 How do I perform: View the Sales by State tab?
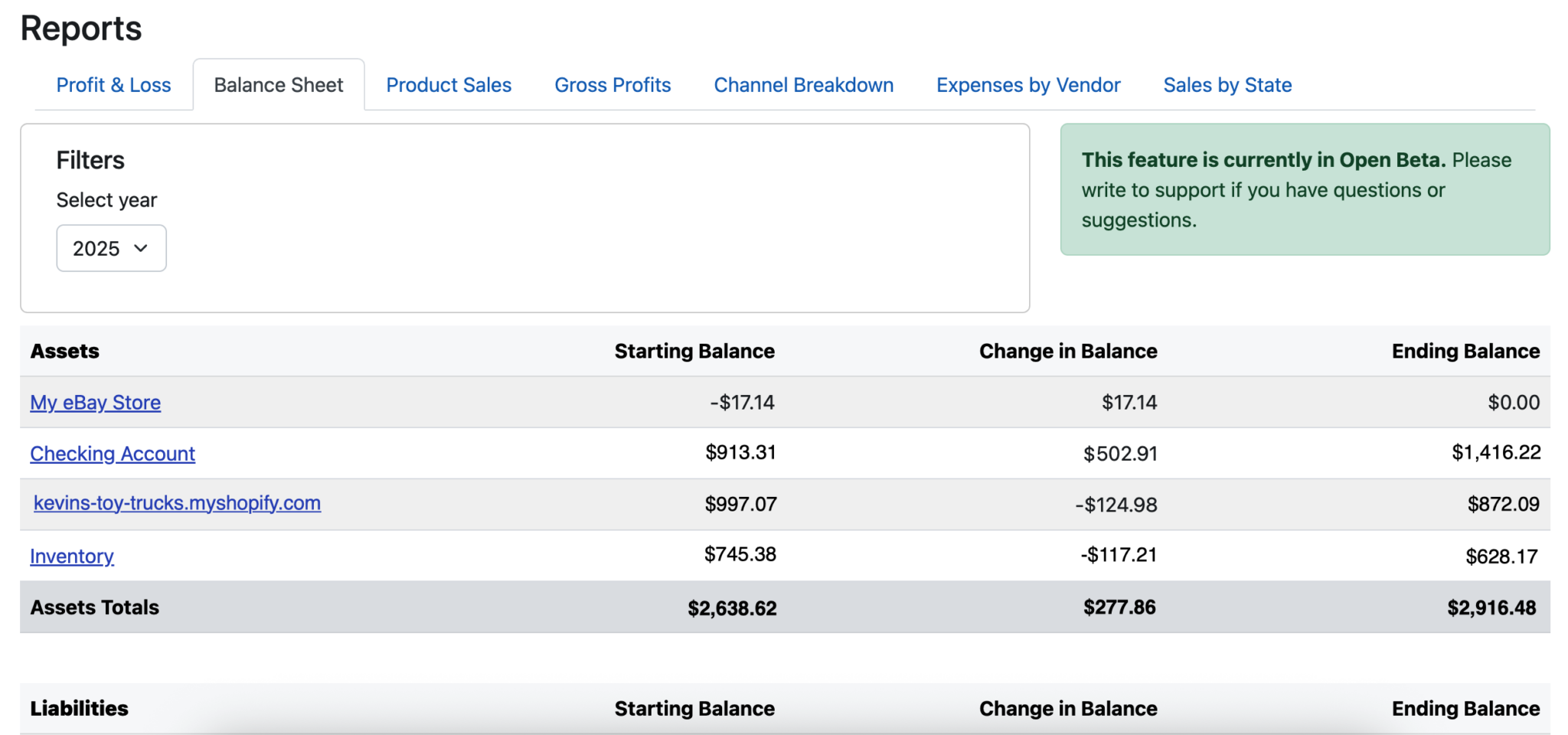coord(1227,85)
